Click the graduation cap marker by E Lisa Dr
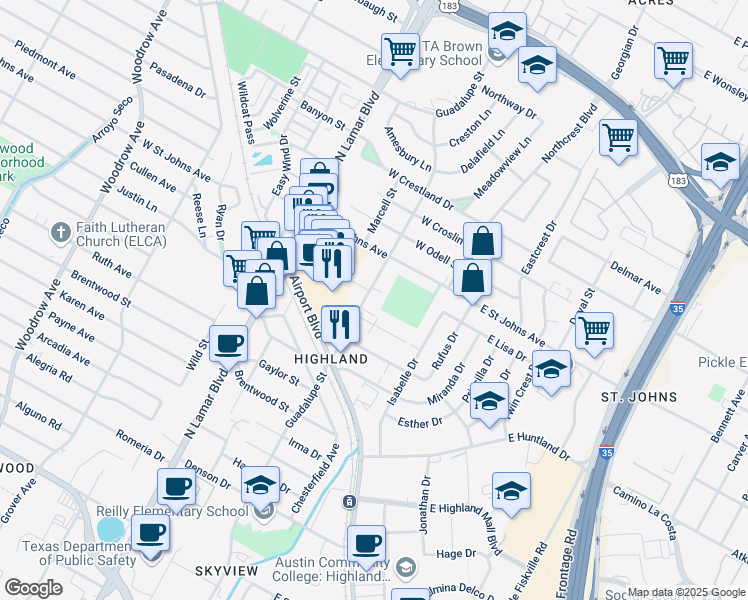This screenshot has height=600, width=748. tap(551, 369)
